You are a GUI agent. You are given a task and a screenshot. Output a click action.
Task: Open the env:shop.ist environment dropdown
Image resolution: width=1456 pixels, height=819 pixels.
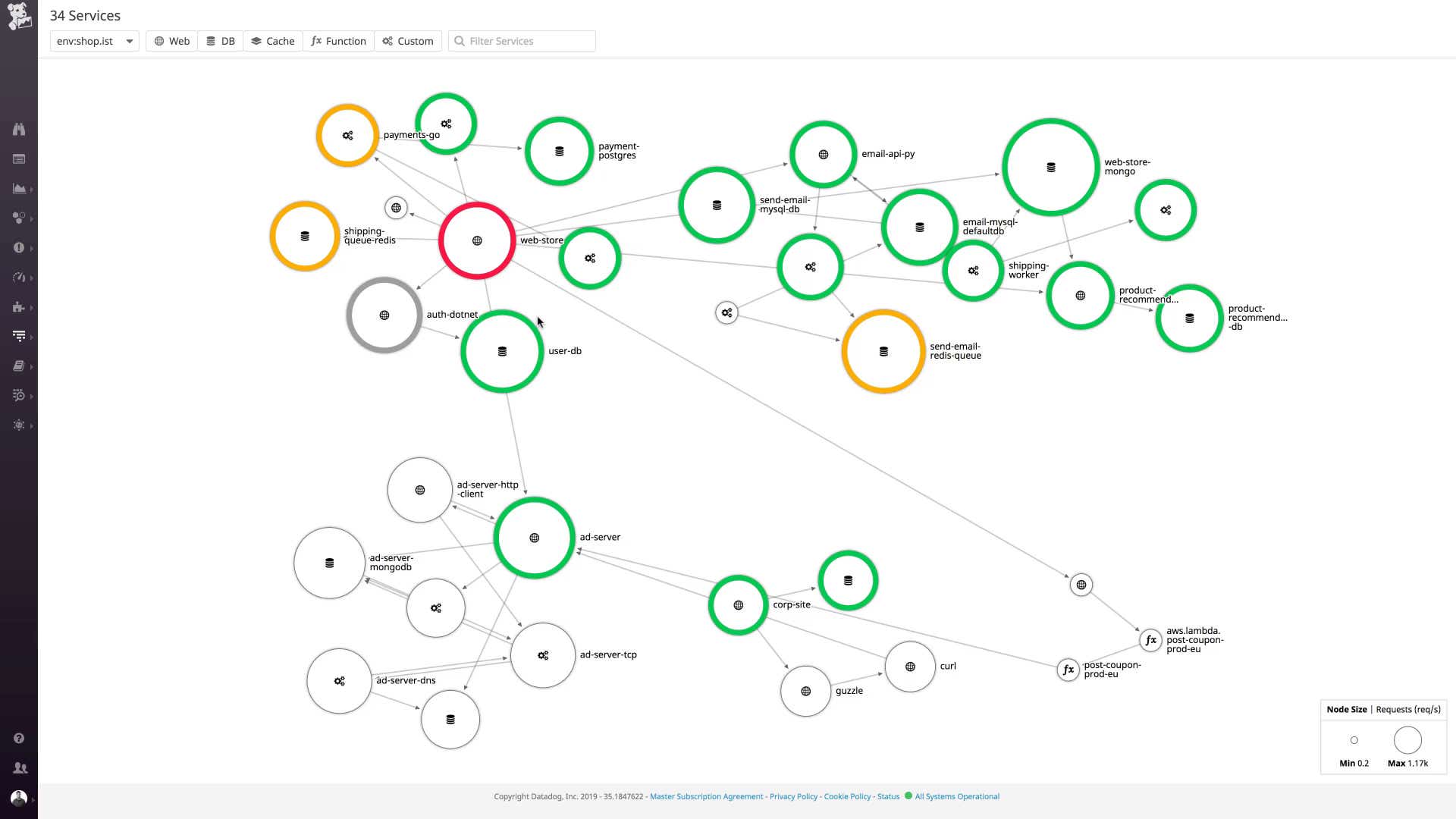tap(95, 41)
